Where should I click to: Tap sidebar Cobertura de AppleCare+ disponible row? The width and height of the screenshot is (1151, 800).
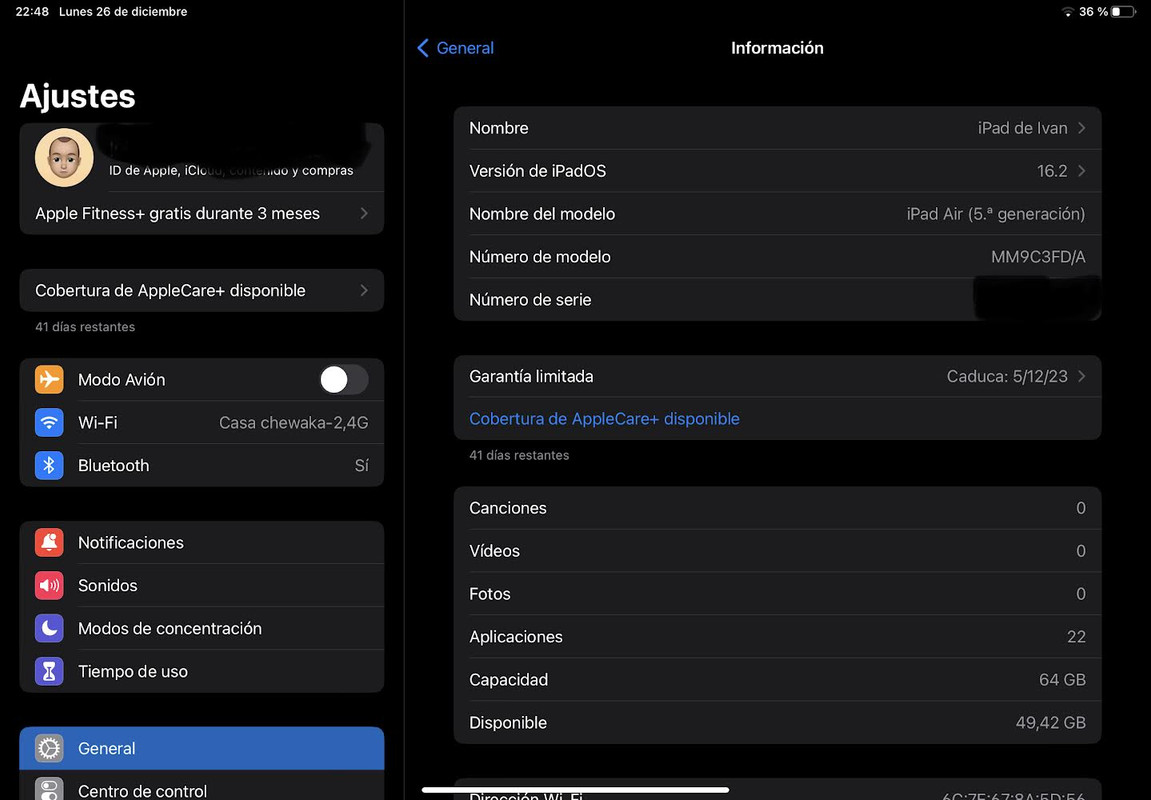pos(202,291)
